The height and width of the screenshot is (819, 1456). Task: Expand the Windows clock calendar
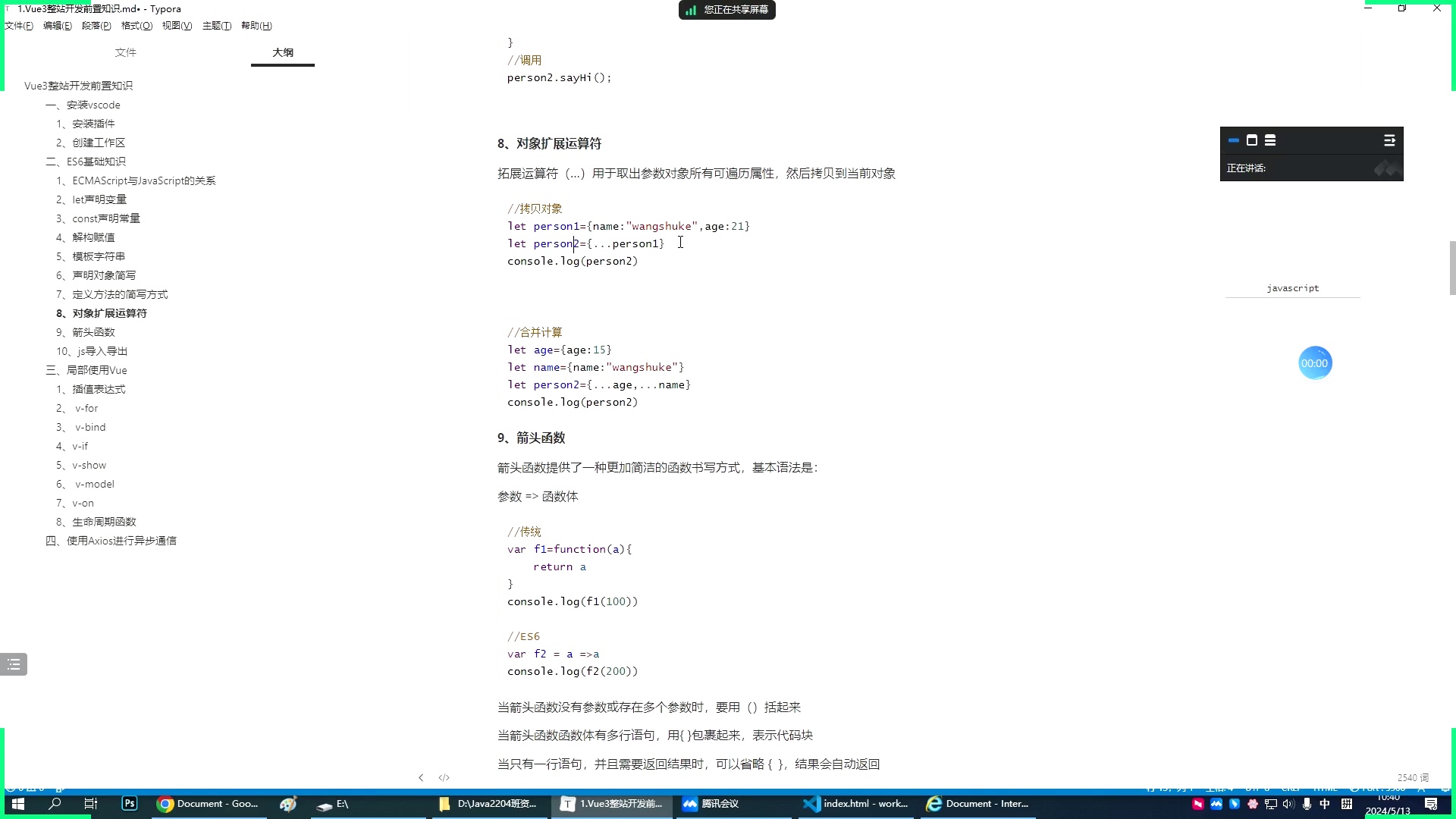[1388, 805]
